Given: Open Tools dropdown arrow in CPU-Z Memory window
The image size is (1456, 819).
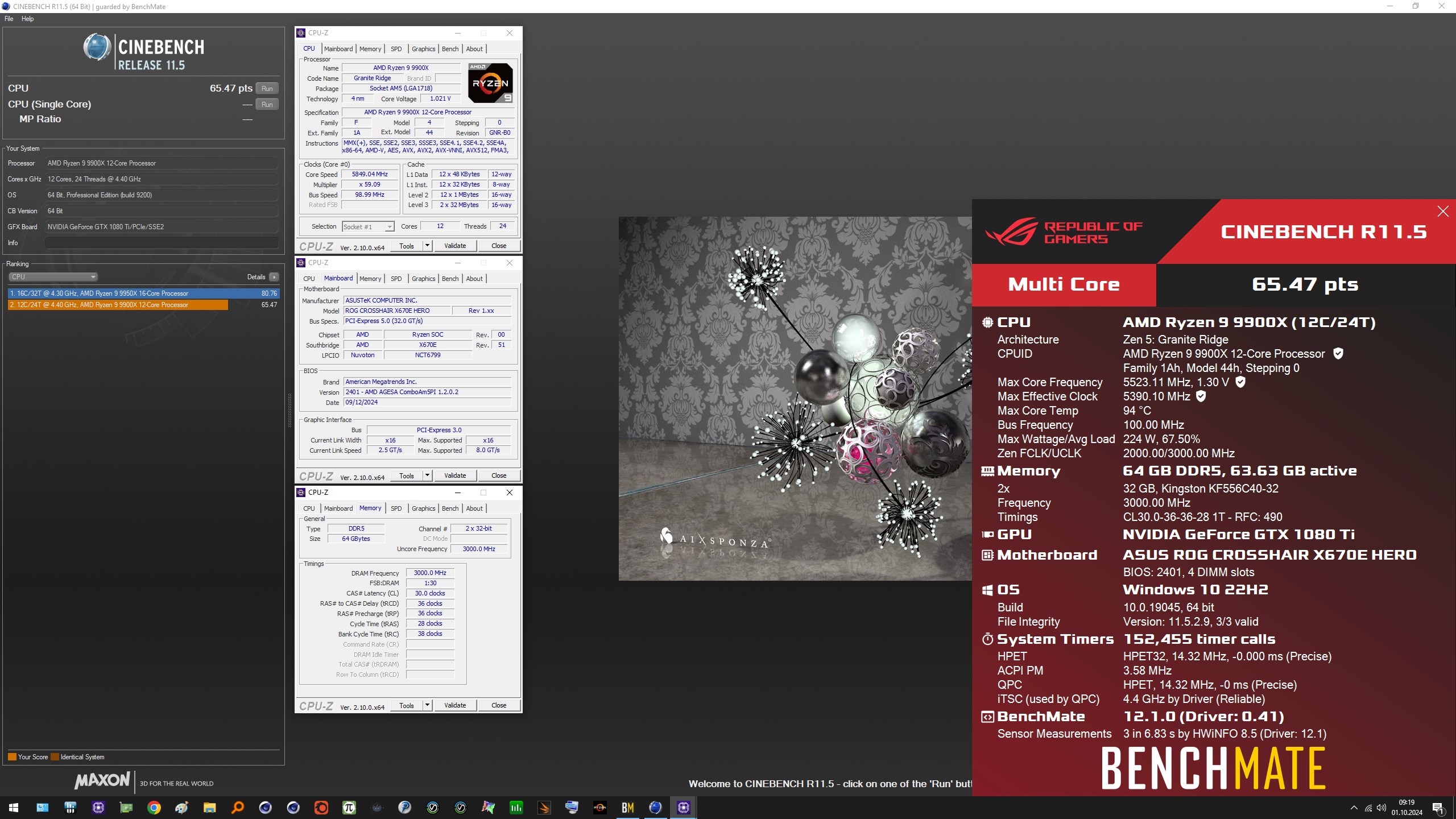Looking at the screenshot, I should 428,705.
